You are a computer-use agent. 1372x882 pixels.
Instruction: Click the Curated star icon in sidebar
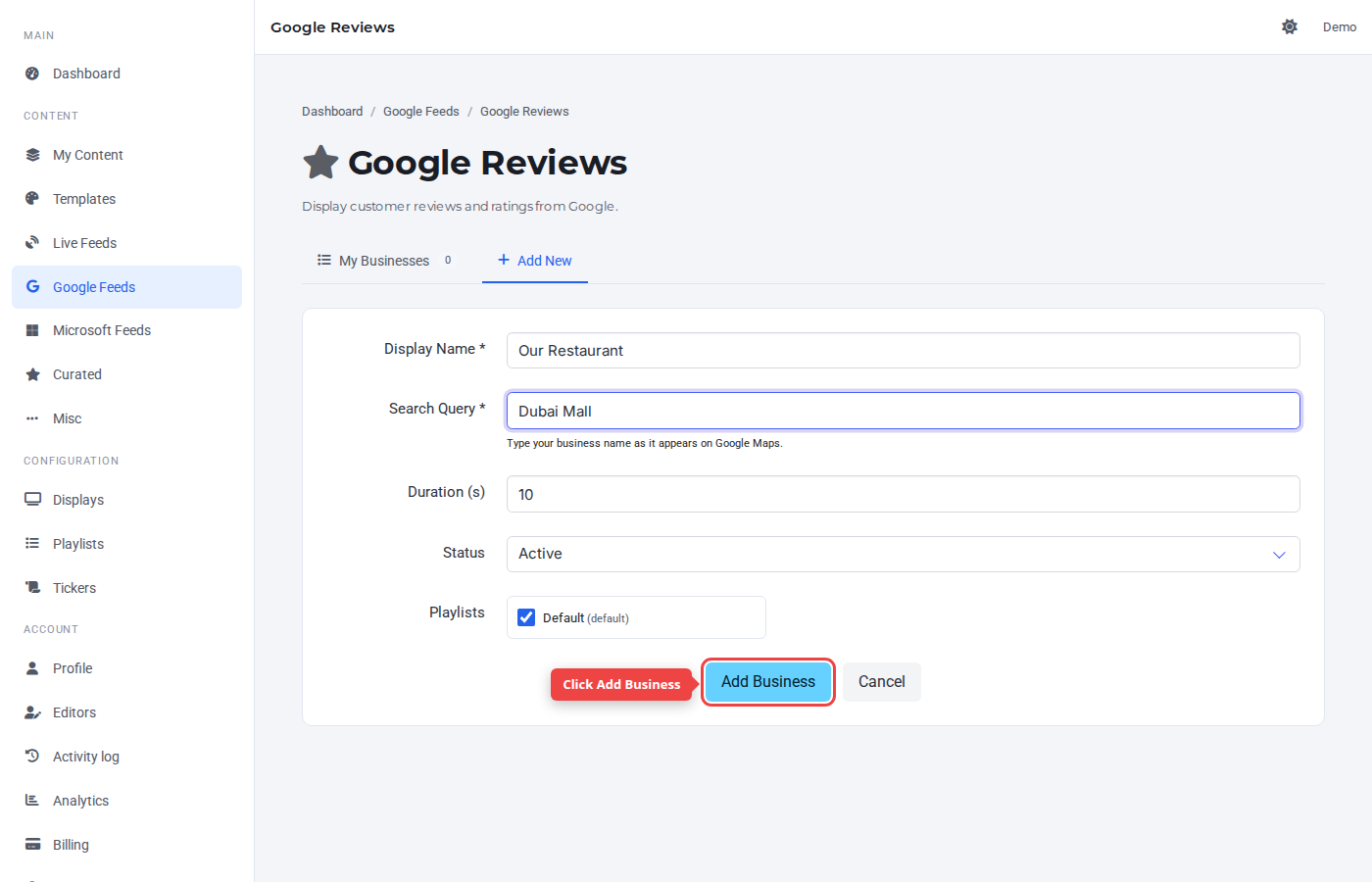(x=32, y=374)
